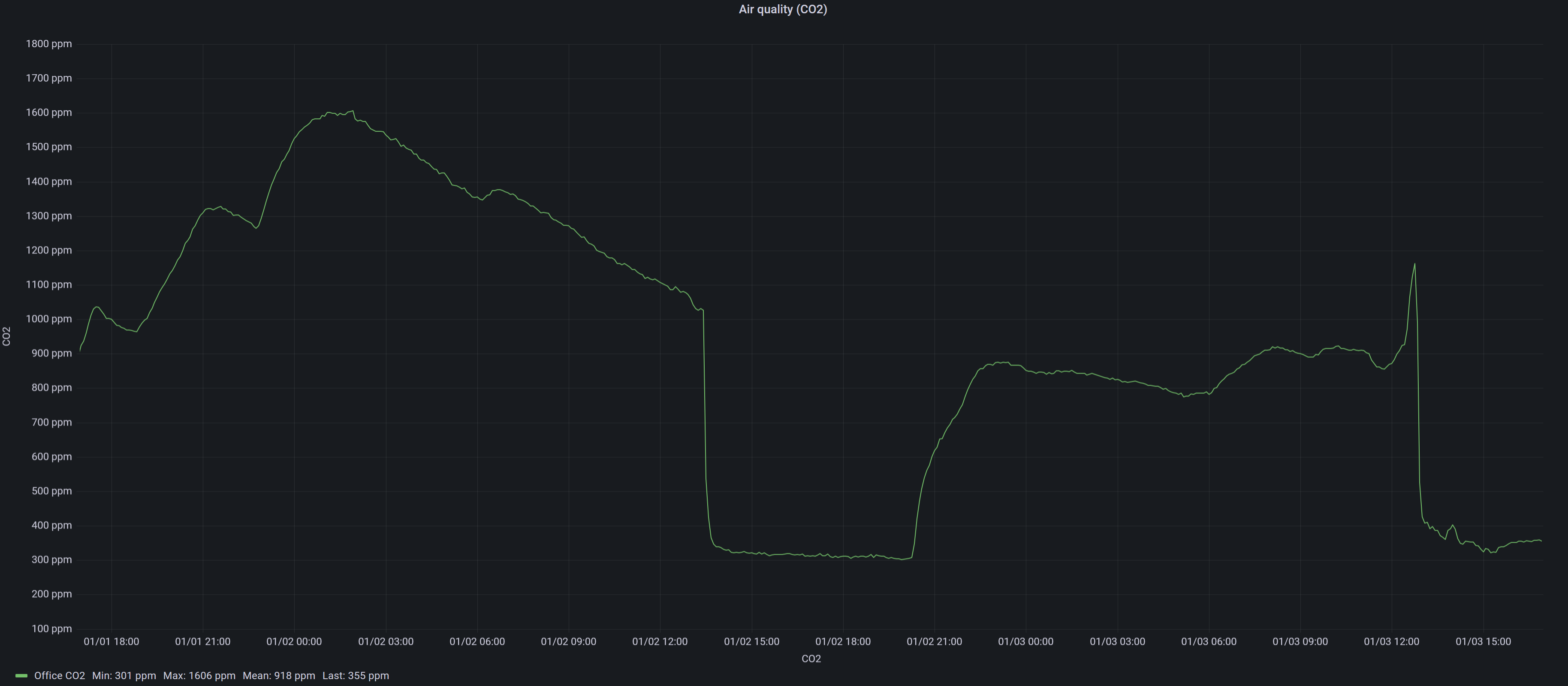
Task: Click the Mean: 918 ppm legend statistic
Action: click(279, 675)
